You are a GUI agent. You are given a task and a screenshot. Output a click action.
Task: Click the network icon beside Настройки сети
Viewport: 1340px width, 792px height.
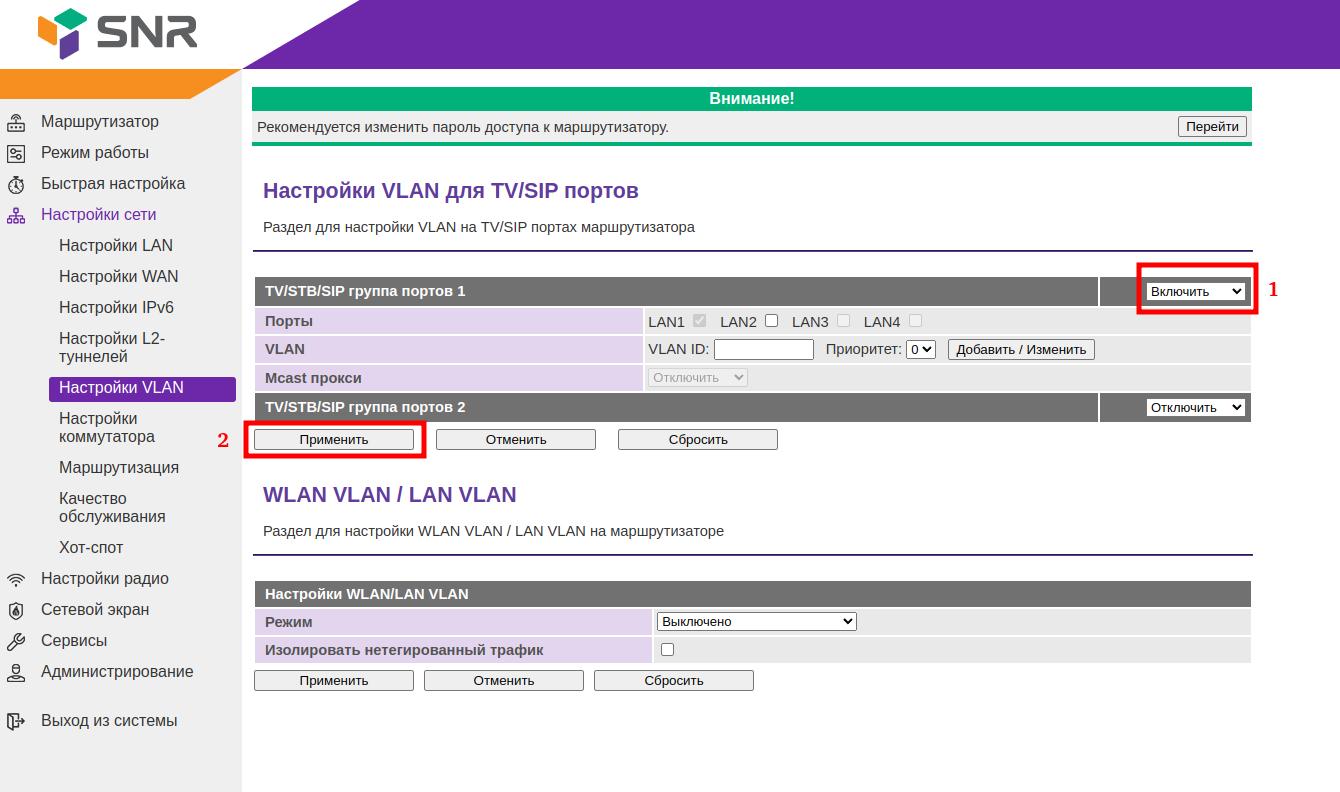point(16,216)
